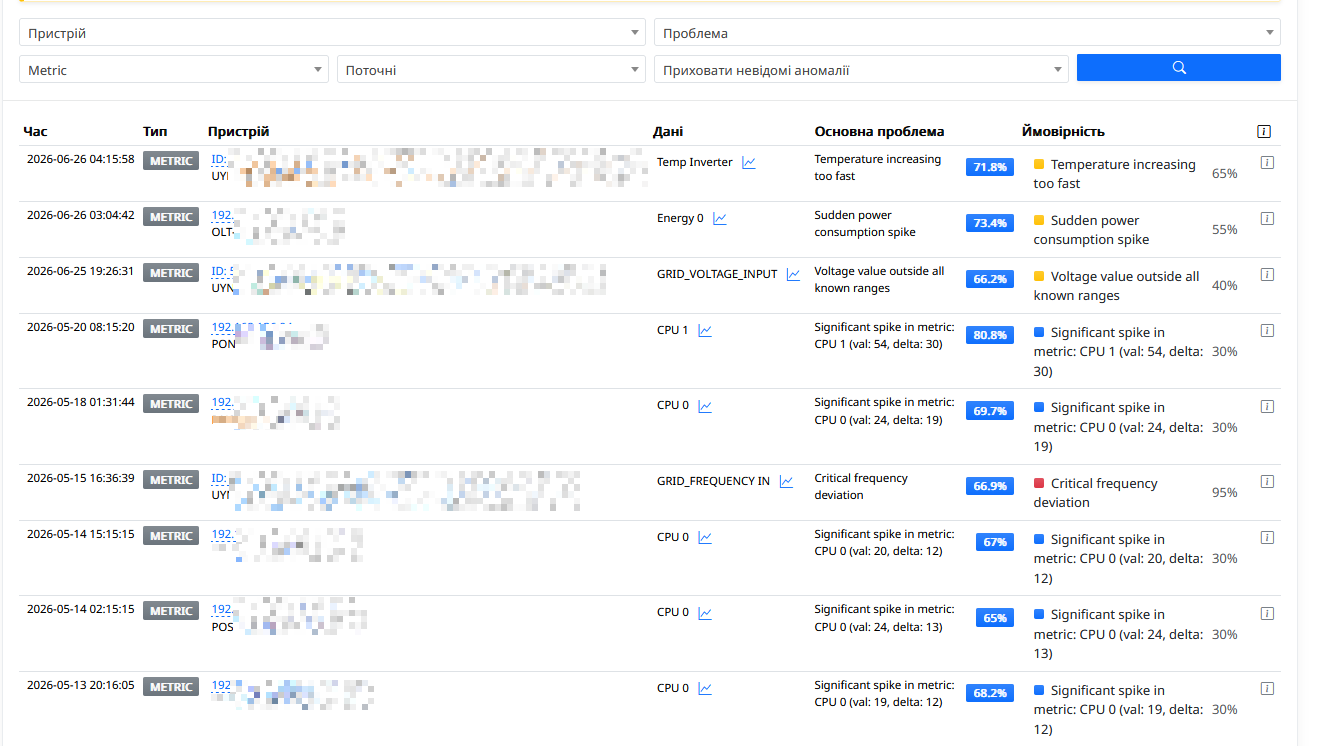The height and width of the screenshot is (746, 1325).
Task: Click the 95% value in frequency row
Action: (x=1224, y=492)
